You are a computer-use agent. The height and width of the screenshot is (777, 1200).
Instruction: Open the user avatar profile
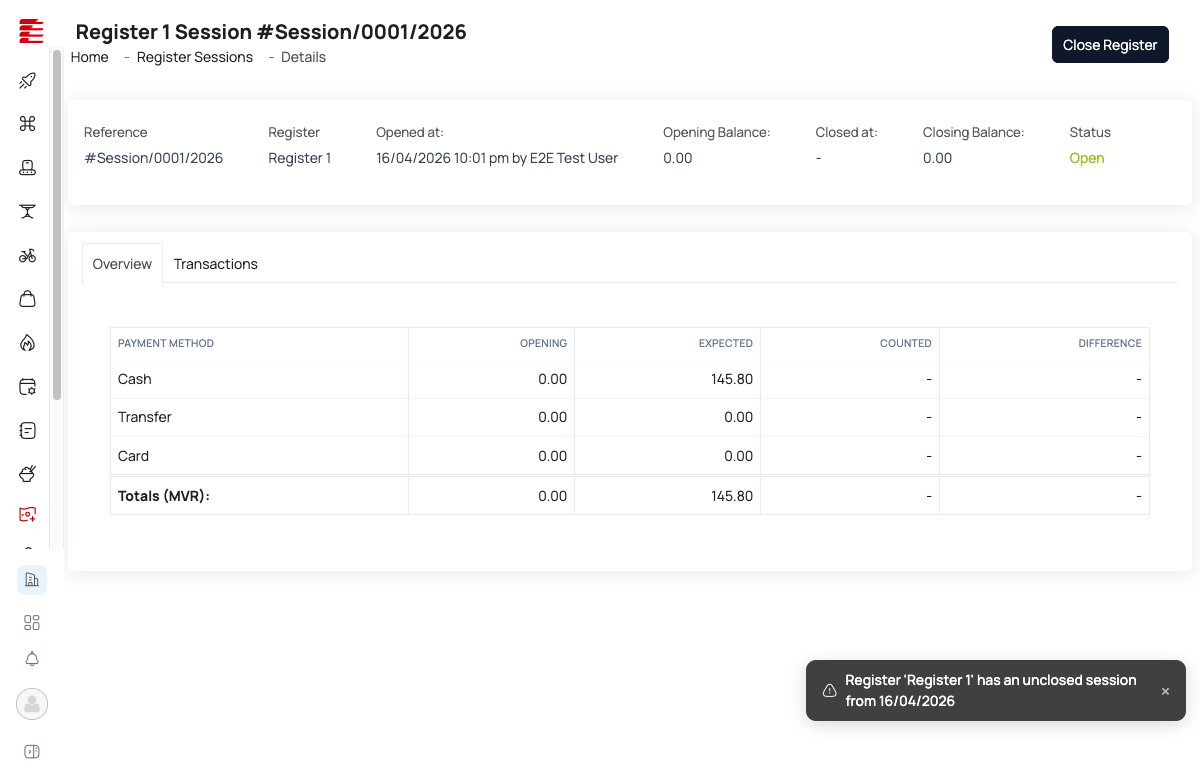click(x=32, y=704)
